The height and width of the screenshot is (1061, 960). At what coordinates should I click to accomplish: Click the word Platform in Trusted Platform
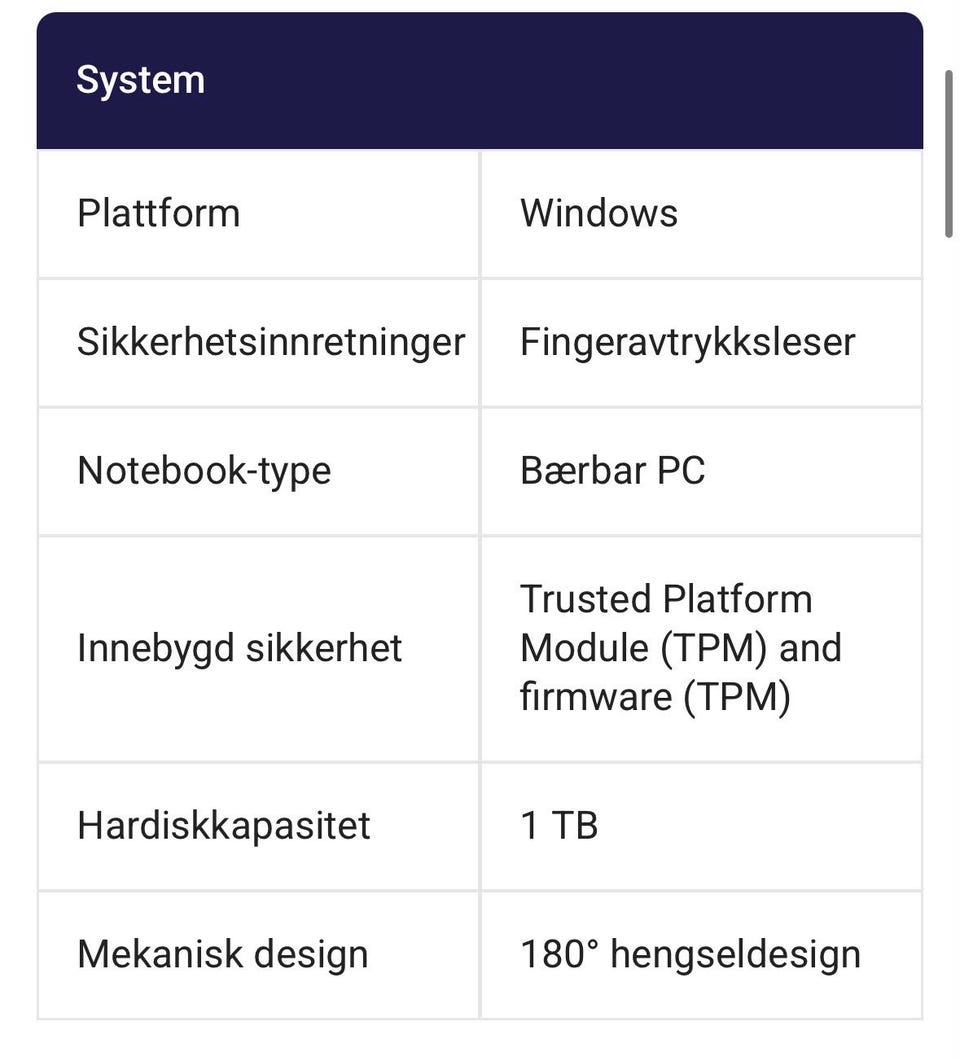[x=737, y=600]
